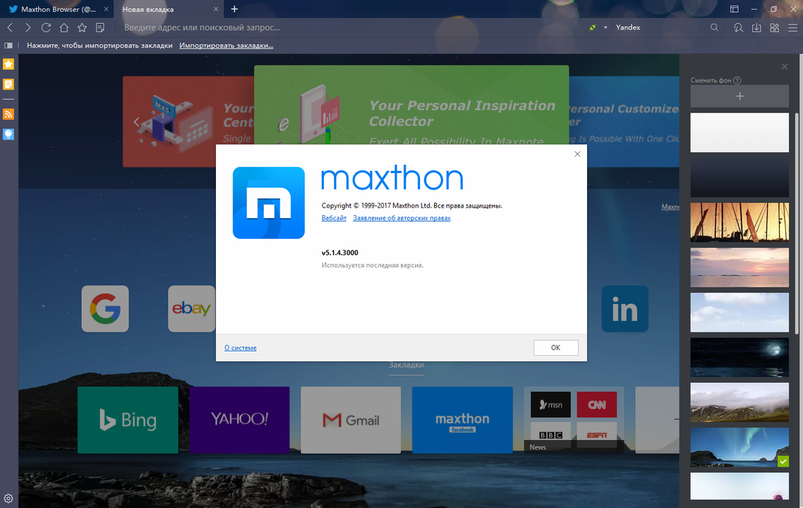Go forward with the forward arrow
This screenshot has height=508, width=803.
pos(28,28)
